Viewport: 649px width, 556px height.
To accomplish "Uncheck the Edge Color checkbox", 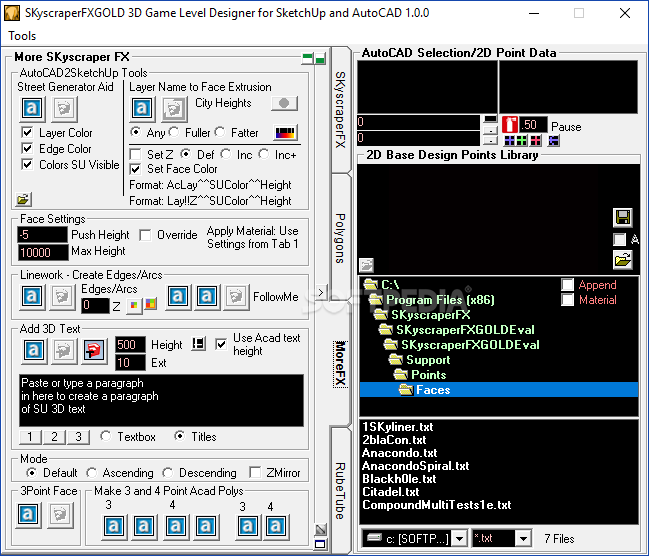I will [x=27, y=148].
